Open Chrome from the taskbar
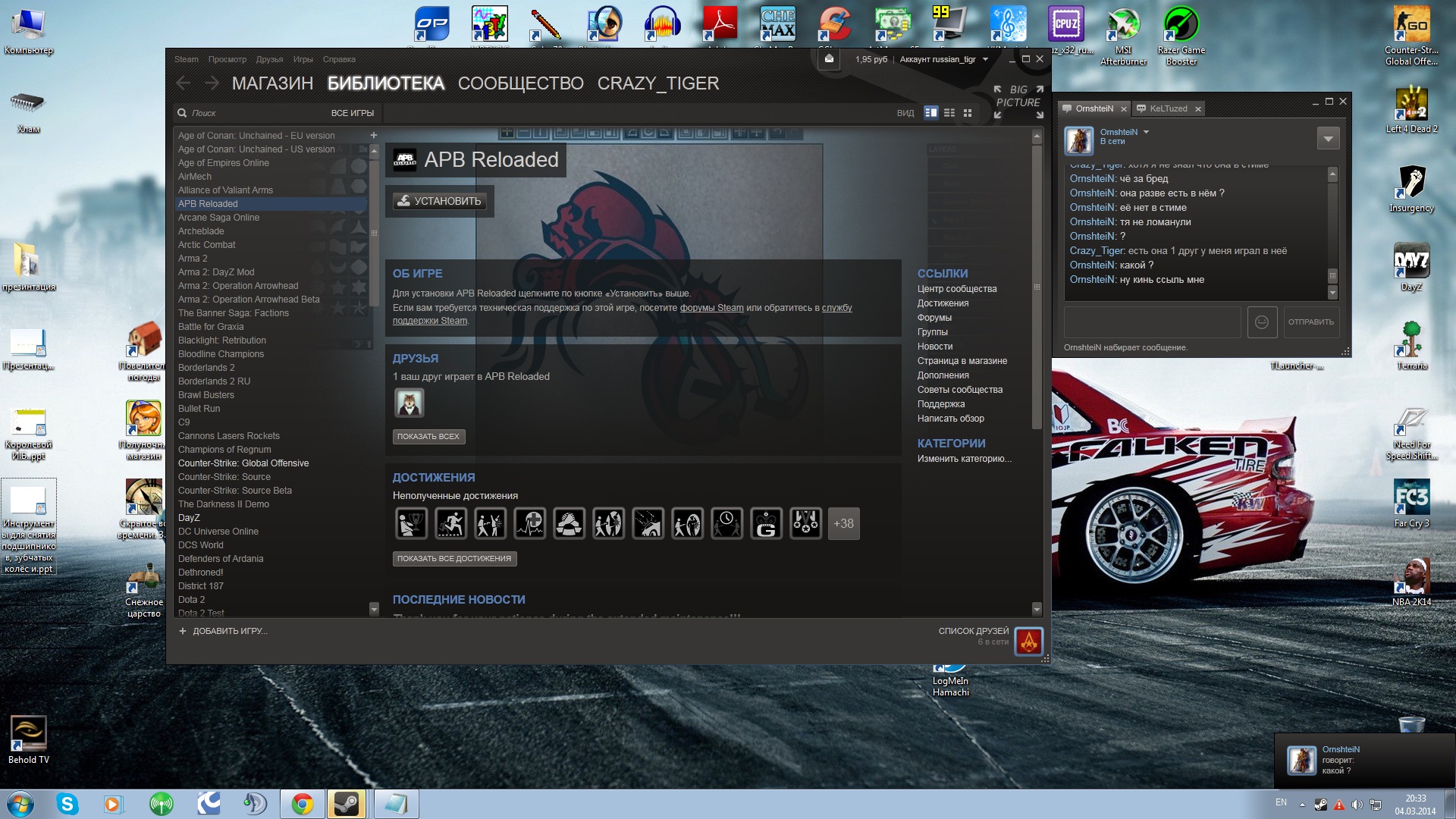 tap(302, 804)
